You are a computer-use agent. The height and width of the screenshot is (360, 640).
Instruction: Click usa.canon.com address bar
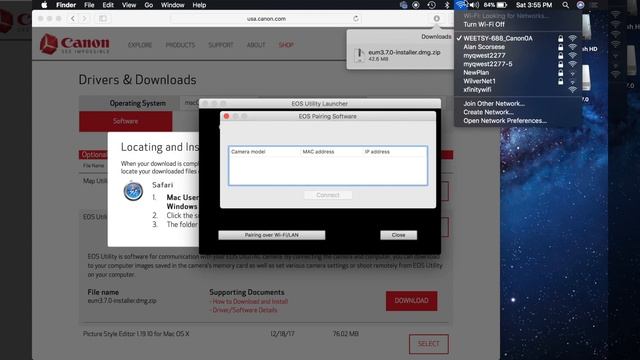tap(266, 19)
